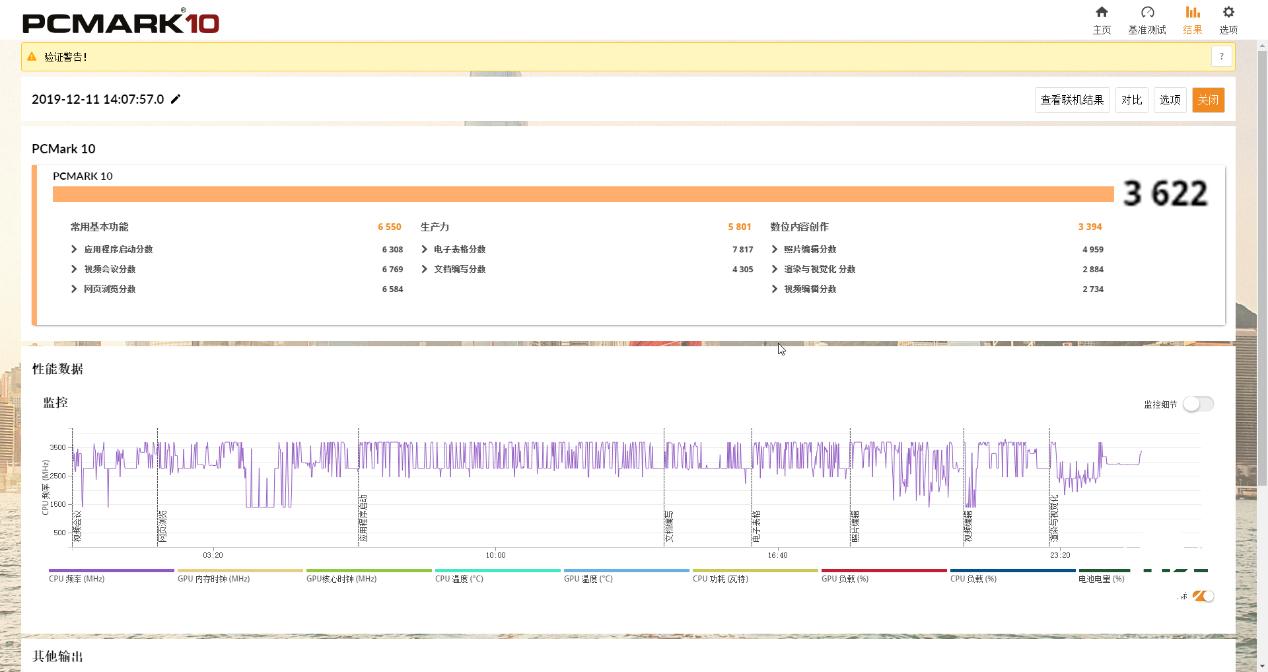This screenshot has height=672, width=1268.
Task: Click the validation warning triangle icon
Action: (x=32, y=57)
